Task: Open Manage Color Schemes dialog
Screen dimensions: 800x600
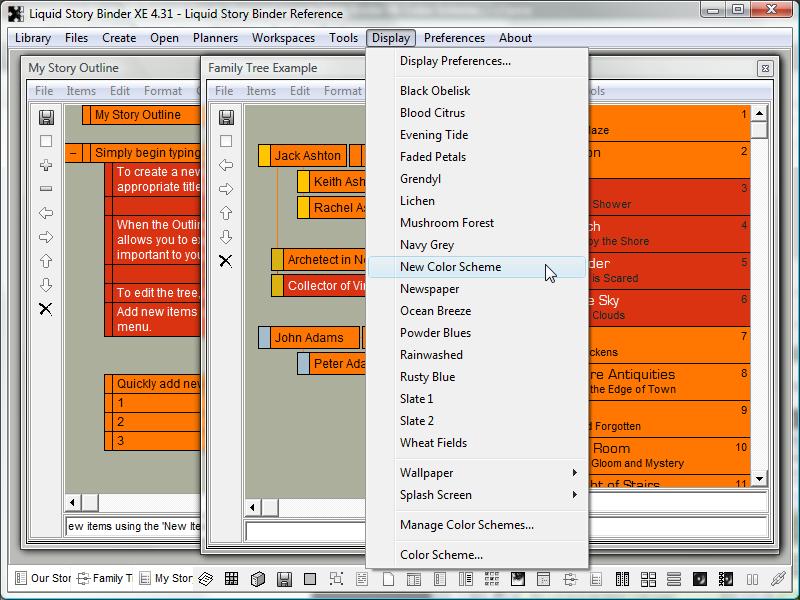Action: [466, 525]
